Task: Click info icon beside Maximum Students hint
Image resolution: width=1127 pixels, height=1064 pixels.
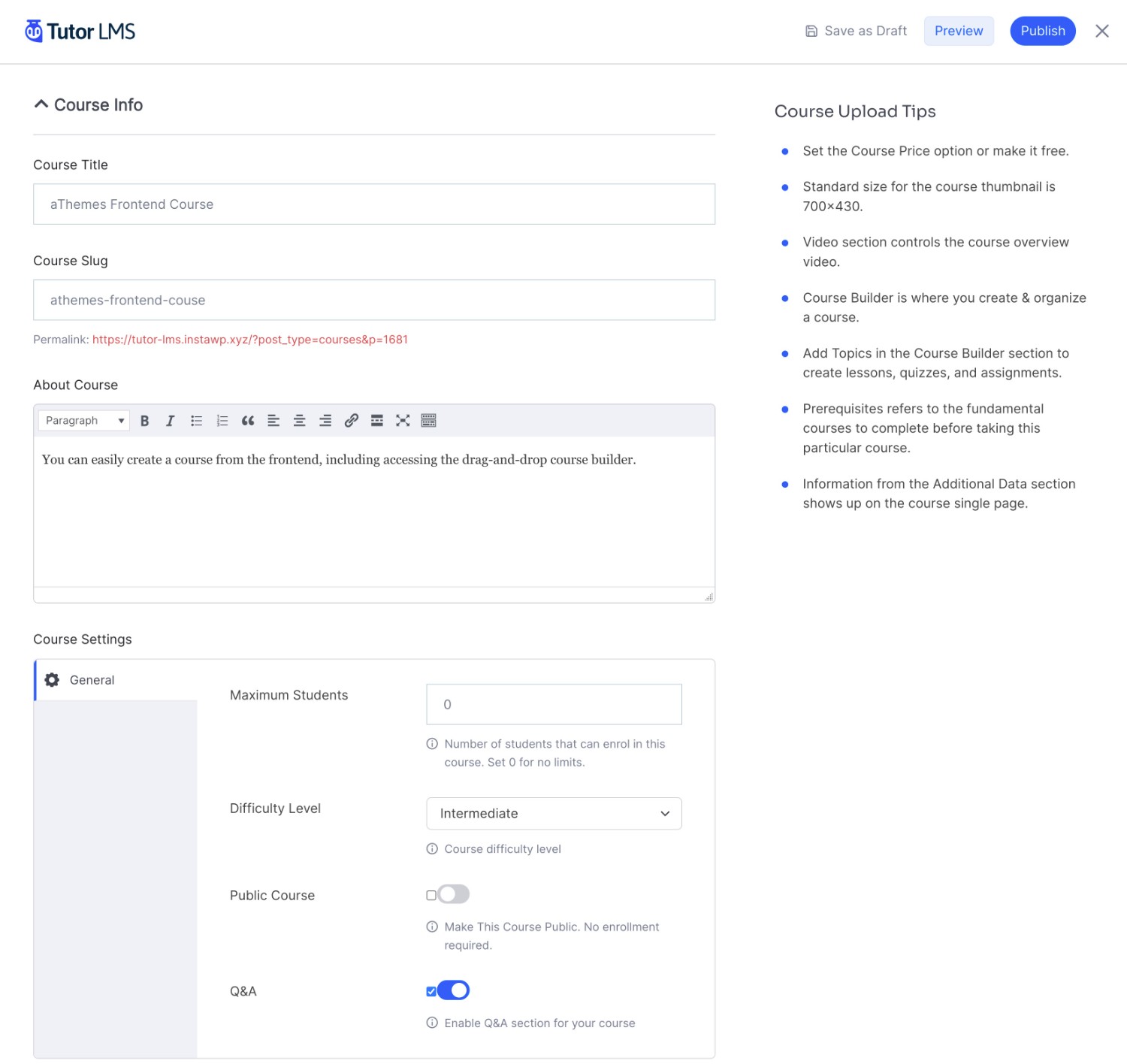Action: (x=432, y=744)
